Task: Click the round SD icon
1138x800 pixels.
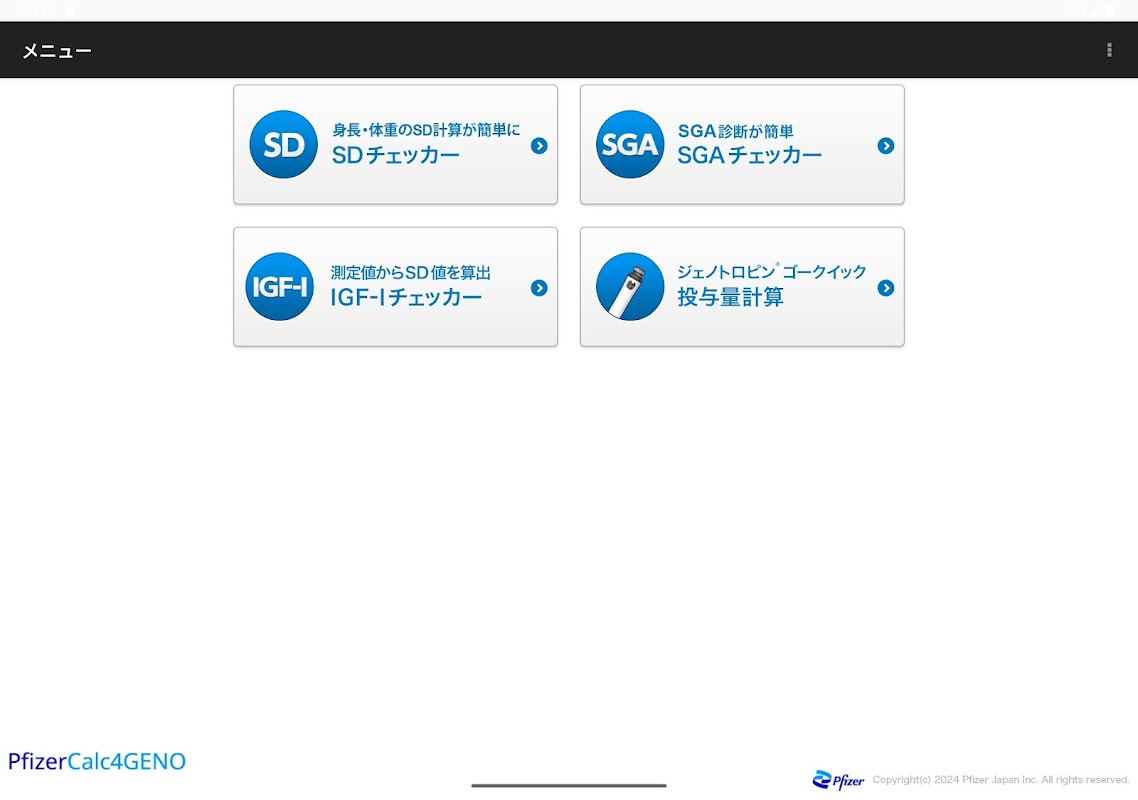Action: pyautogui.click(x=284, y=144)
